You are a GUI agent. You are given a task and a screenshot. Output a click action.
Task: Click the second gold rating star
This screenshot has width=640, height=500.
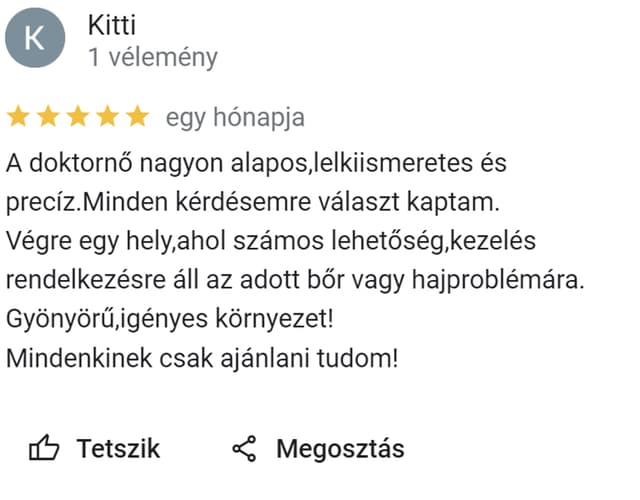tap(48, 116)
